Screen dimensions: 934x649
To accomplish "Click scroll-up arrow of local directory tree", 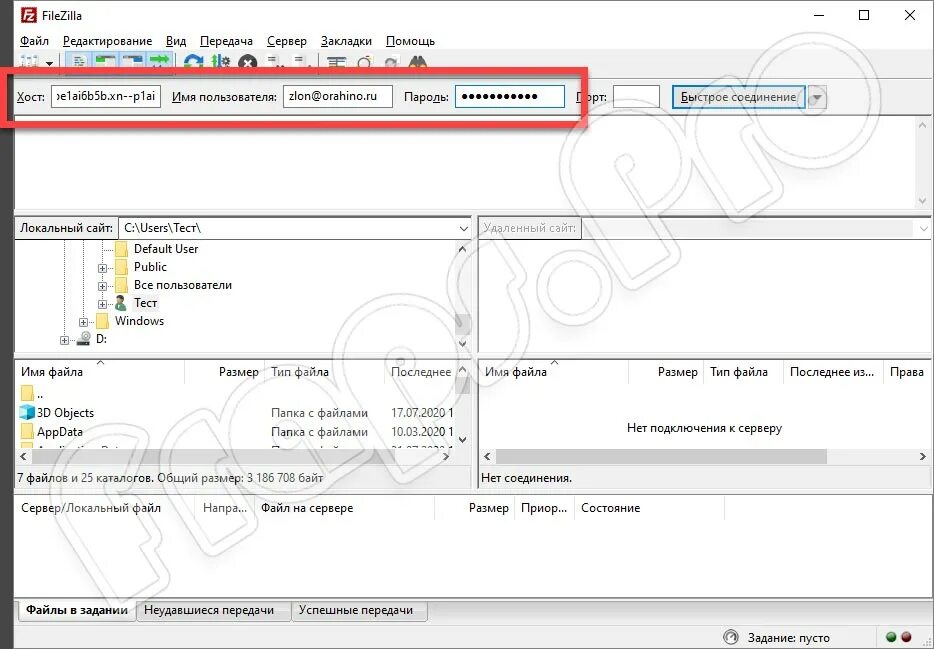I will (462, 249).
